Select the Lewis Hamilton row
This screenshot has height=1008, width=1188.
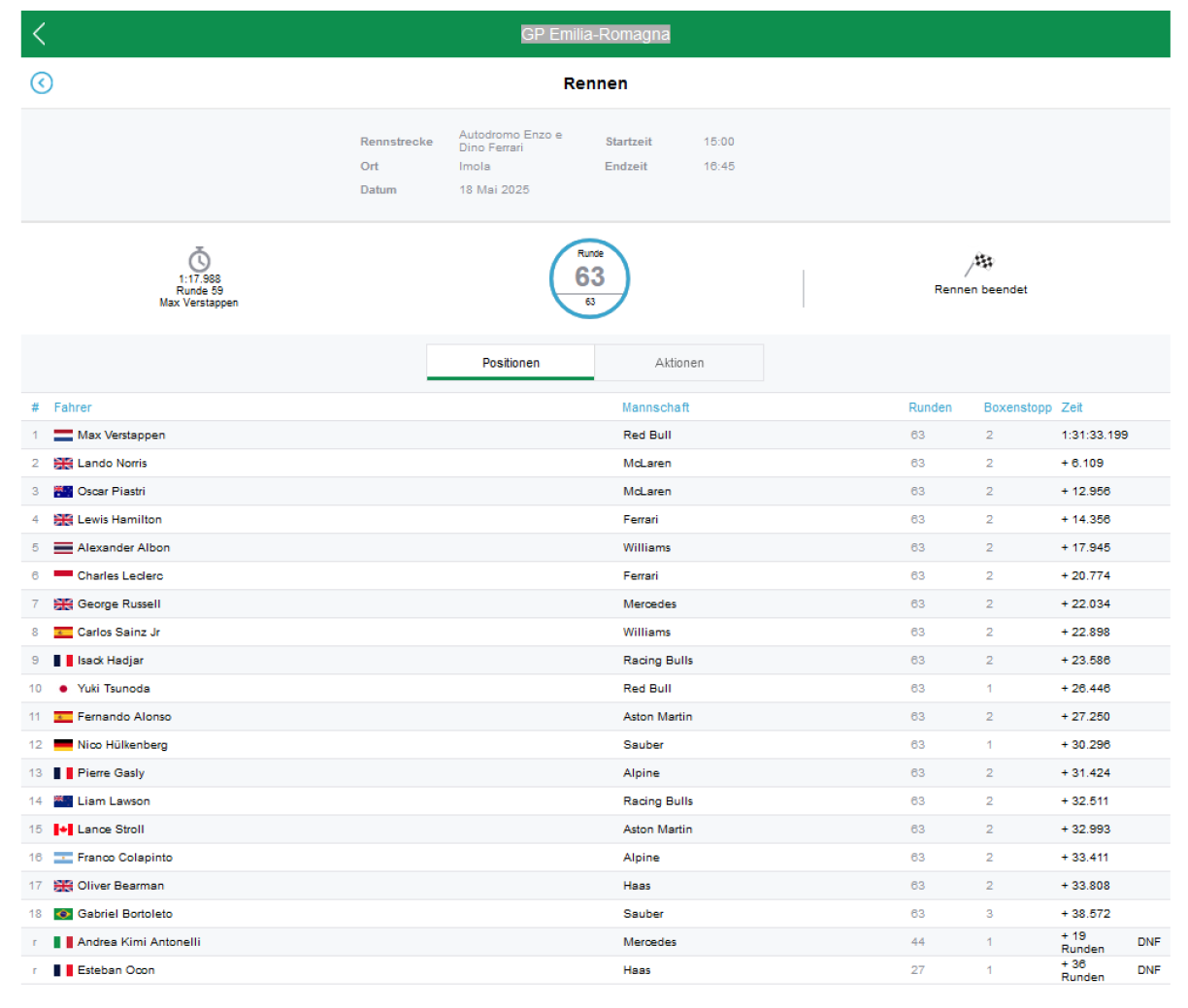coord(119,520)
